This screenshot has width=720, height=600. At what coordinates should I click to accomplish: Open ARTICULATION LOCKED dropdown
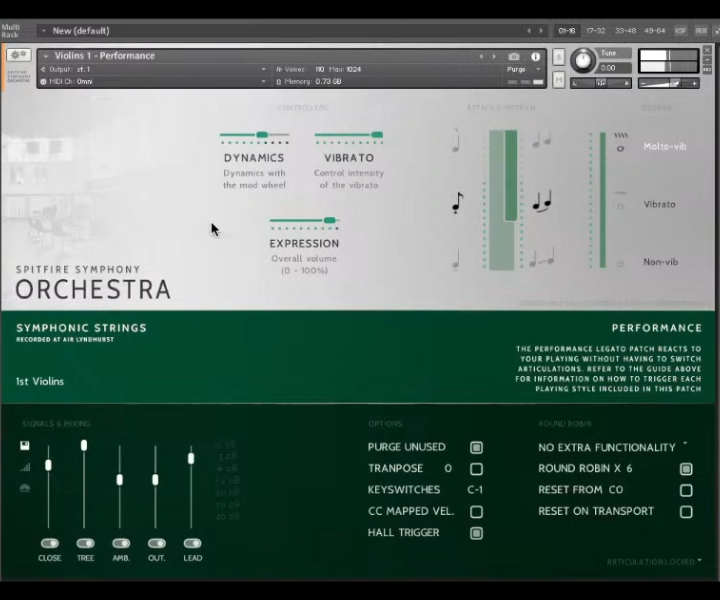coord(654,562)
